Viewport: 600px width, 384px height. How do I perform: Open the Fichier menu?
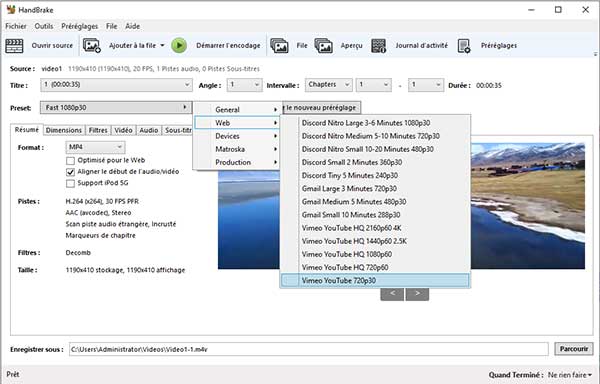click(16, 26)
